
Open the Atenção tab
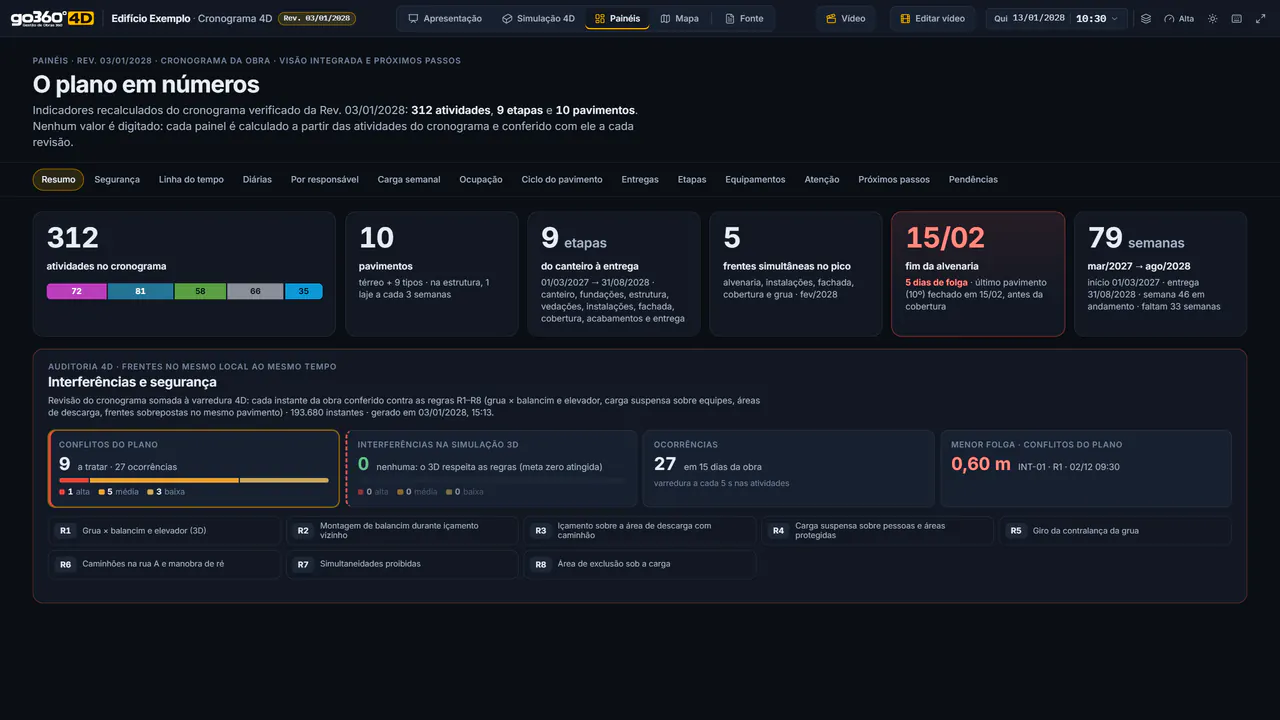click(x=822, y=180)
